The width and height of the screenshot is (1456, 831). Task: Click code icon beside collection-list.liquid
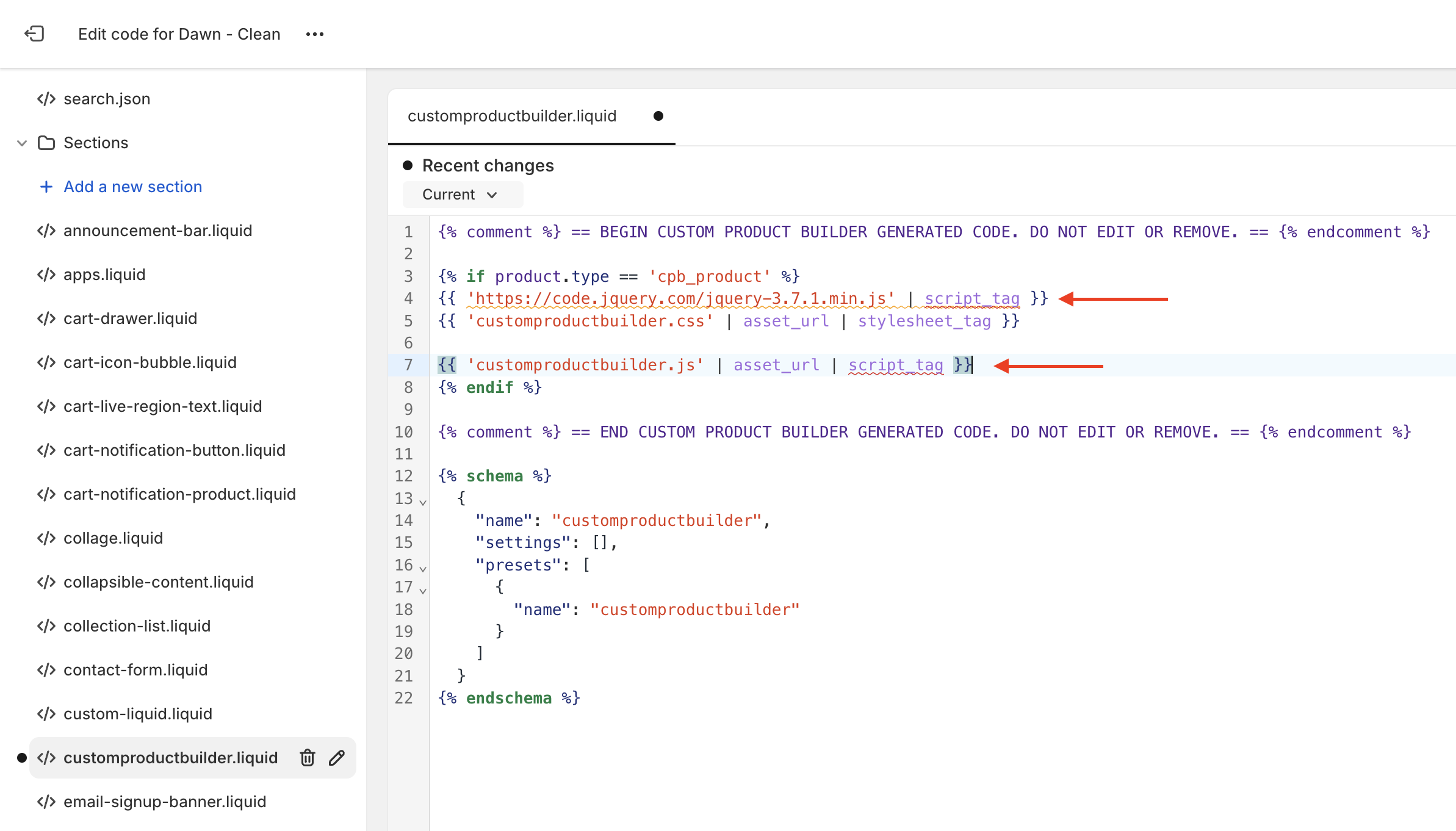coord(46,626)
